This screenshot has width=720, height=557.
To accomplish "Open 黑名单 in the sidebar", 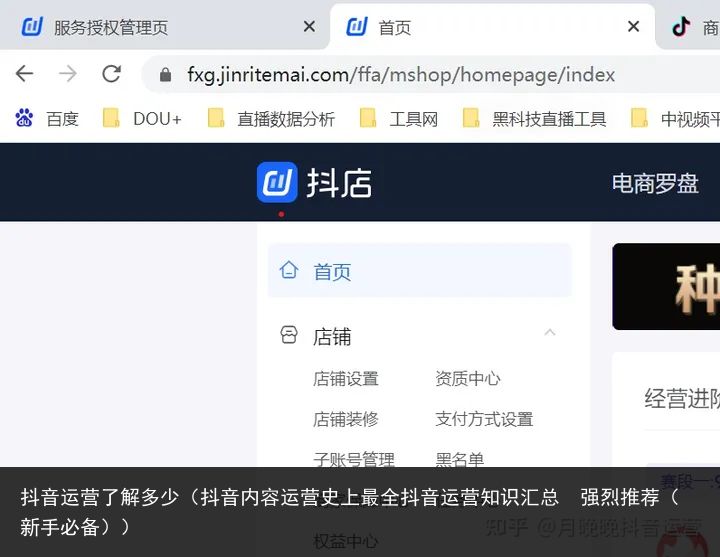I will (460, 459).
